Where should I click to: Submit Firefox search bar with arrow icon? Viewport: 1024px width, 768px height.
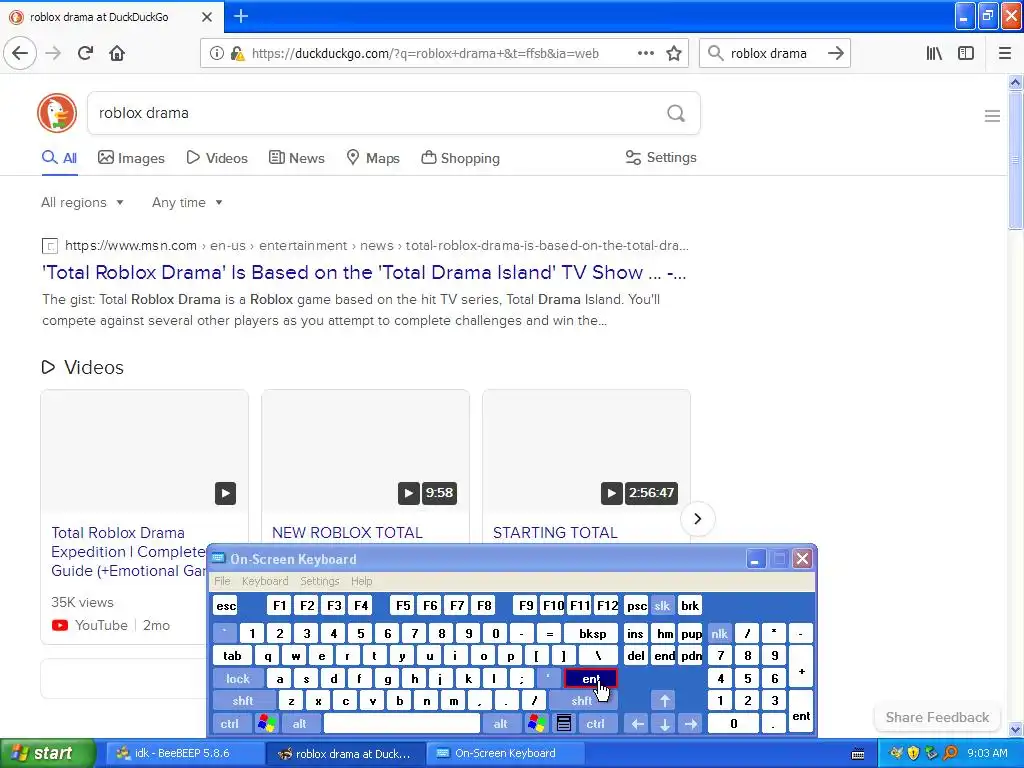[836, 53]
